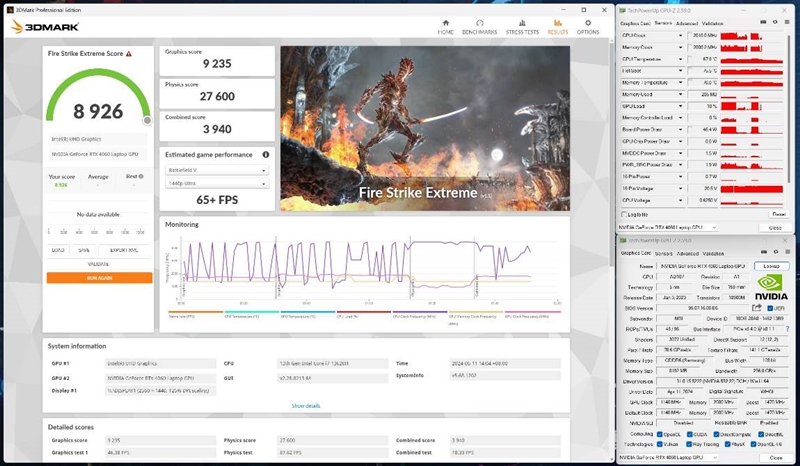This screenshot has height=466, width=800.
Task: Click the info icon beside the Best score
Action: click(141, 176)
